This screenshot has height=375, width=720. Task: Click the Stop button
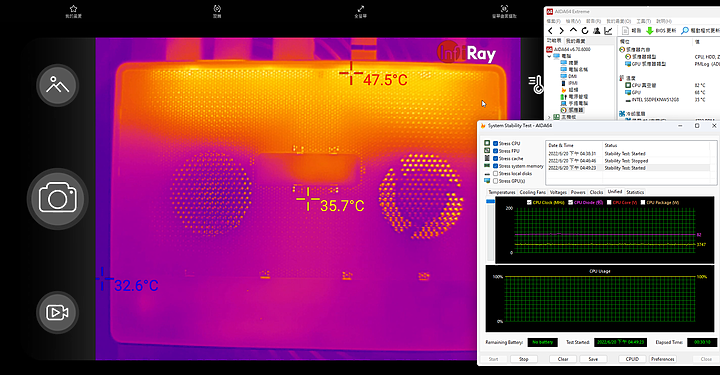tap(523, 359)
